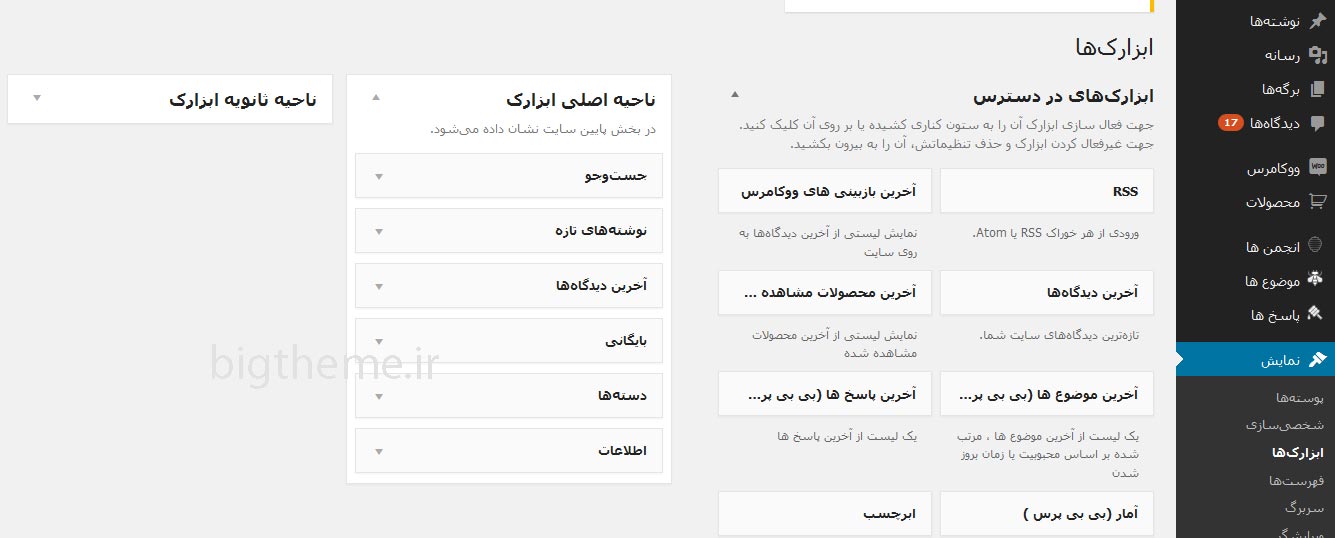Click the 17 pending comments badge
The image size is (1335, 538).
point(1231,123)
